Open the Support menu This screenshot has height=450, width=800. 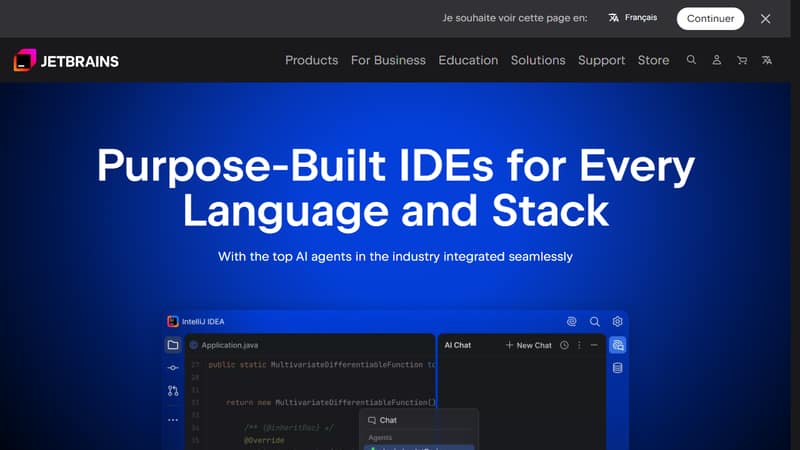tap(602, 60)
